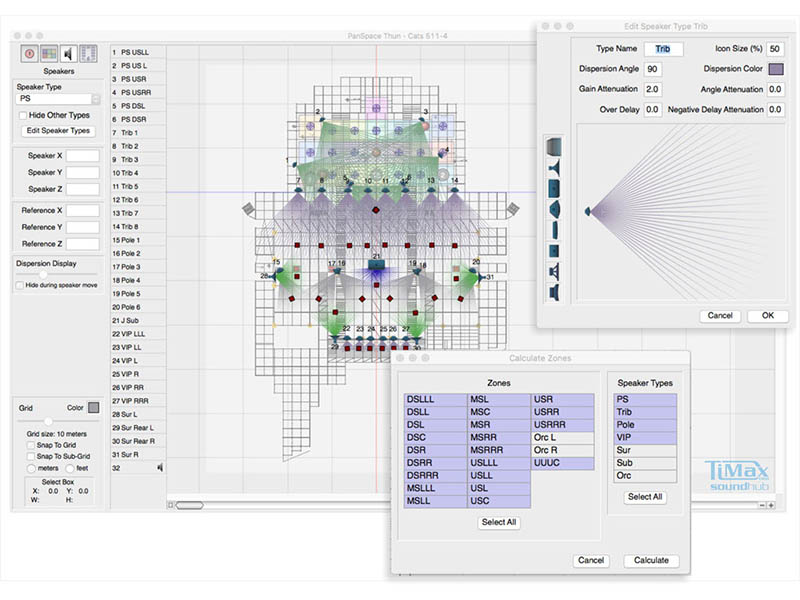Select Trib in Speaker Types list
The width and height of the screenshot is (800, 600).
tap(644, 412)
